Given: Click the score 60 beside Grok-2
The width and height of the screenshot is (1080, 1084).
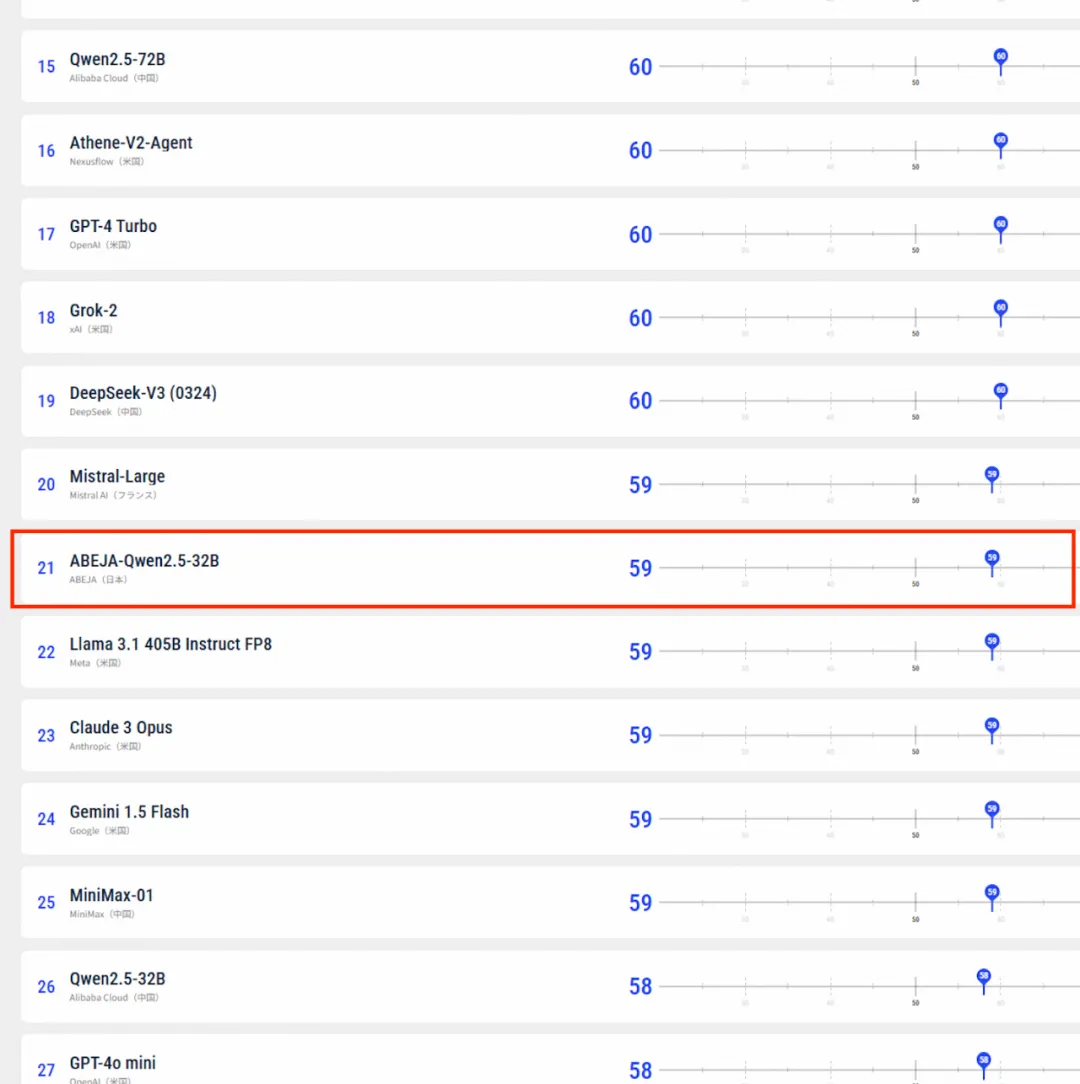Looking at the screenshot, I should 640,318.
